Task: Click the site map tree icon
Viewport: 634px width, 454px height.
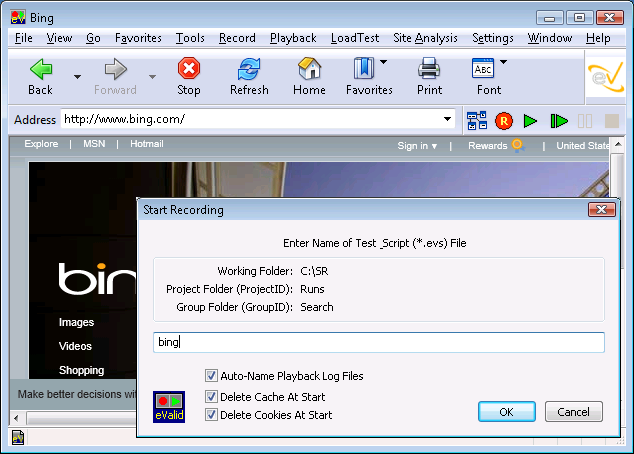Action: (x=477, y=121)
